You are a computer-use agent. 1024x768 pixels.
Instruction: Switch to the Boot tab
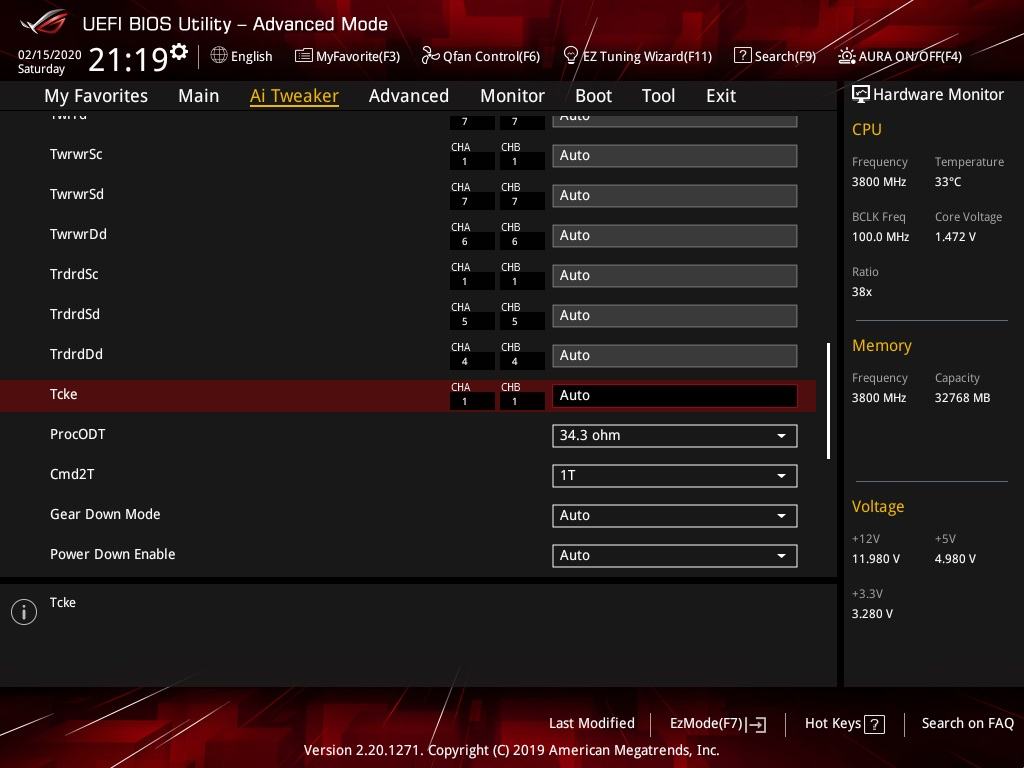point(594,96)
